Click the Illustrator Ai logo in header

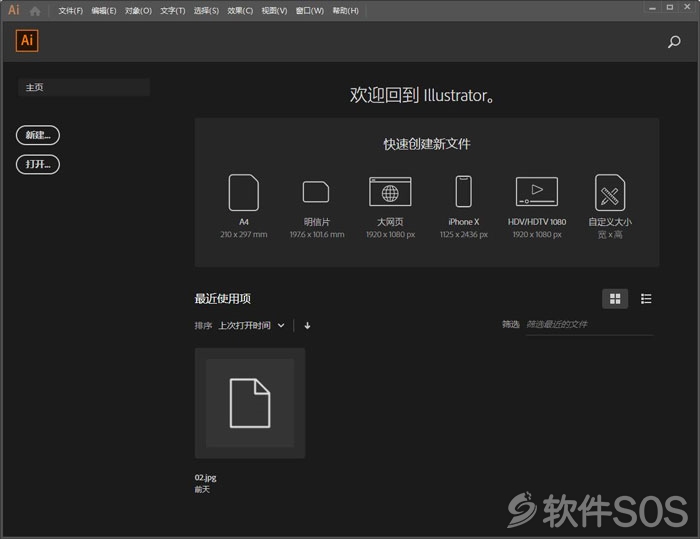pos(27,41)
